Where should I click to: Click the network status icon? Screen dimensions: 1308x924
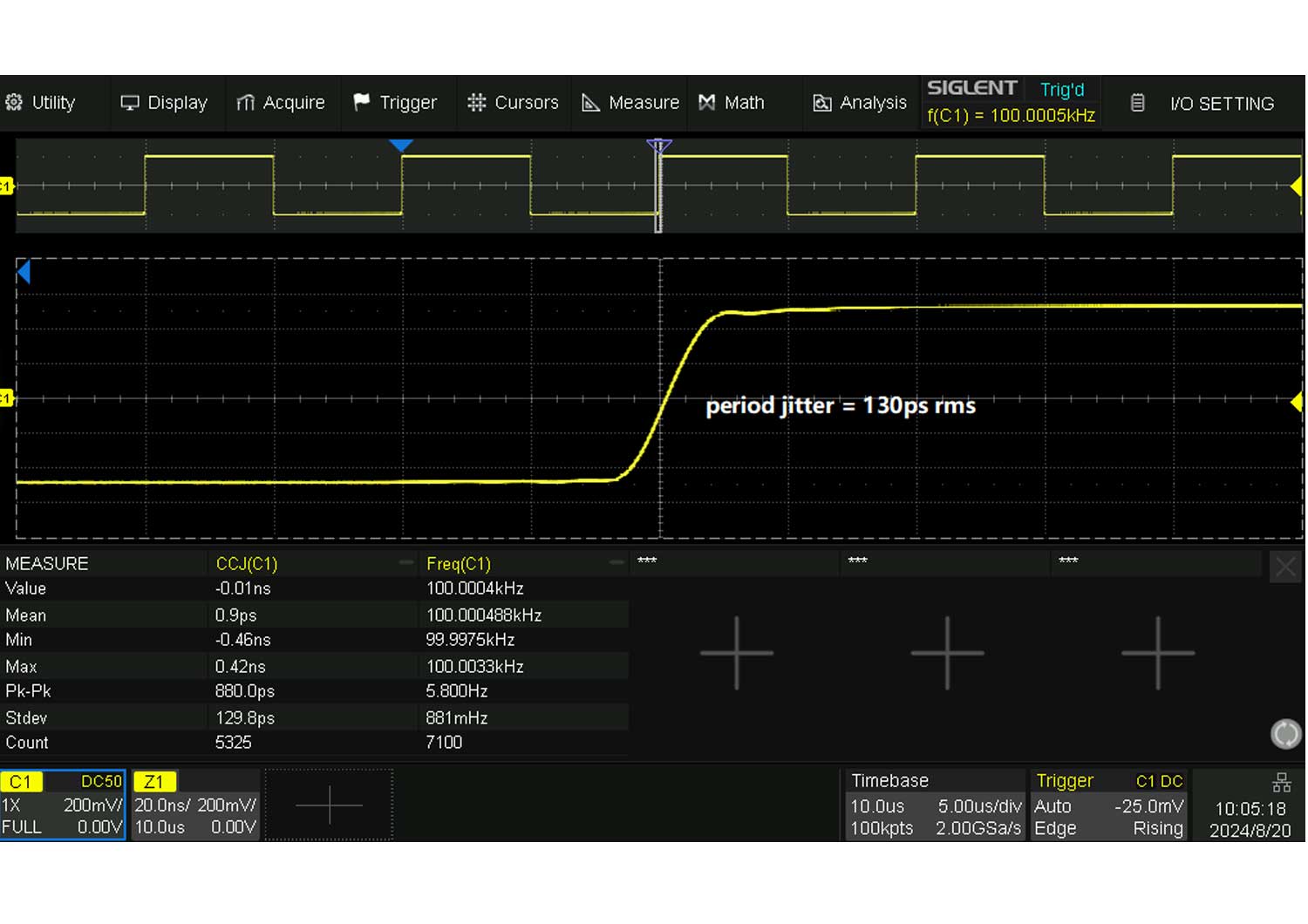tap(1281, 782)
